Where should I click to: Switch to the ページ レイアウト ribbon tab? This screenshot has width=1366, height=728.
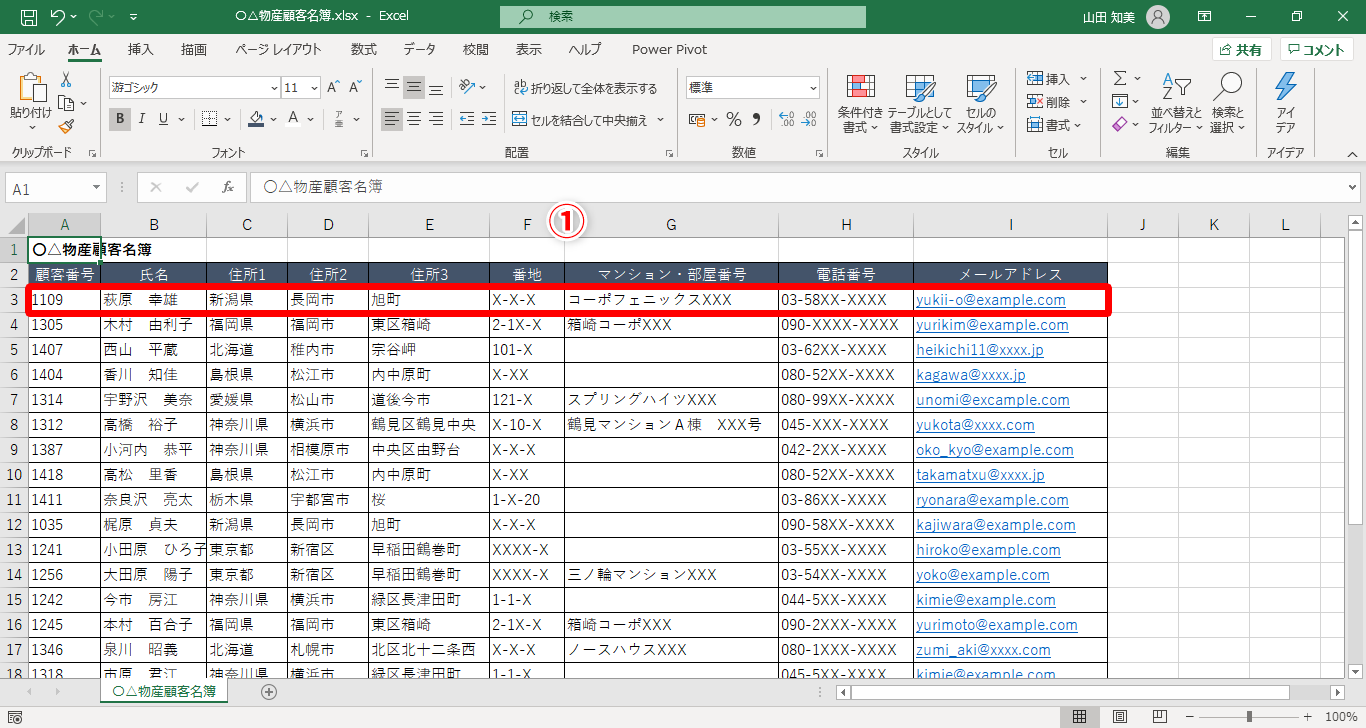point(279,49)
